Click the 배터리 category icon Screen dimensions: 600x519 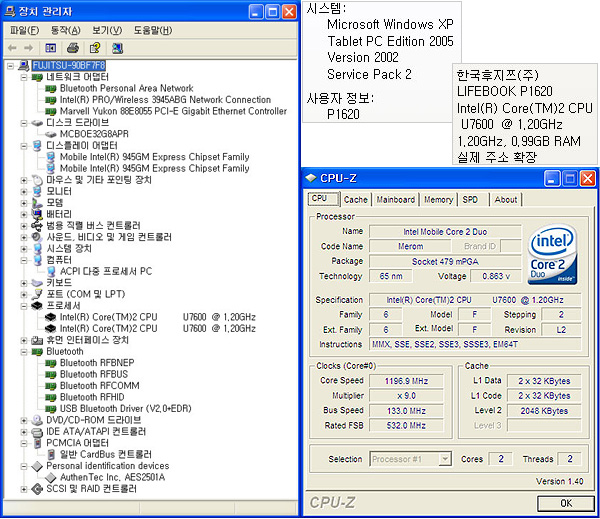click(37, 214)
